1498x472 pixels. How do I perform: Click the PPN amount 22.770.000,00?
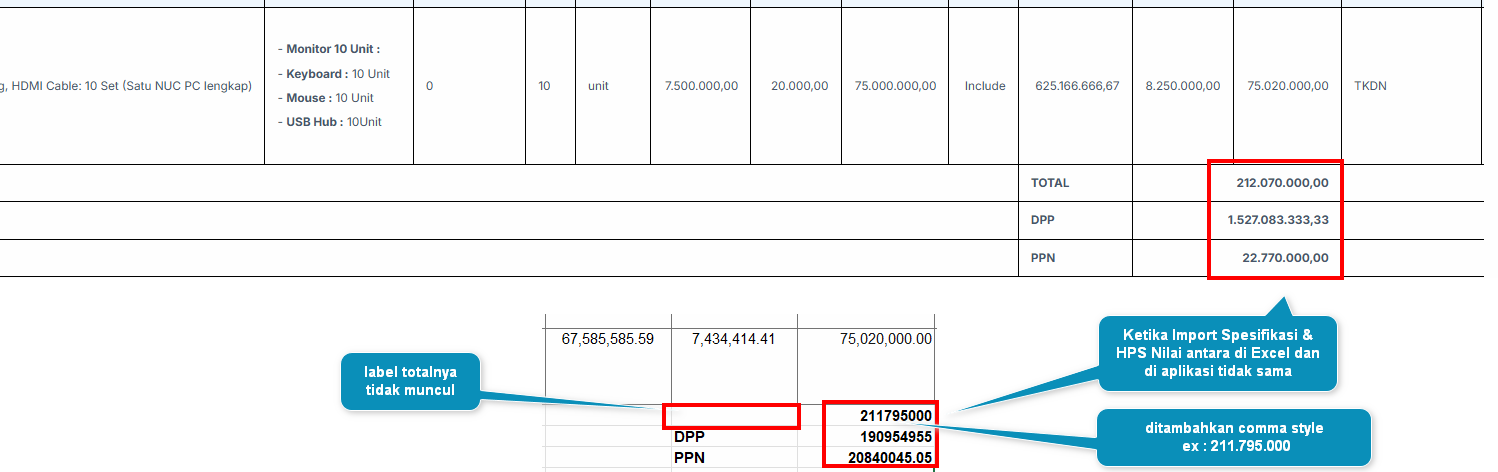coord(1285,258)
